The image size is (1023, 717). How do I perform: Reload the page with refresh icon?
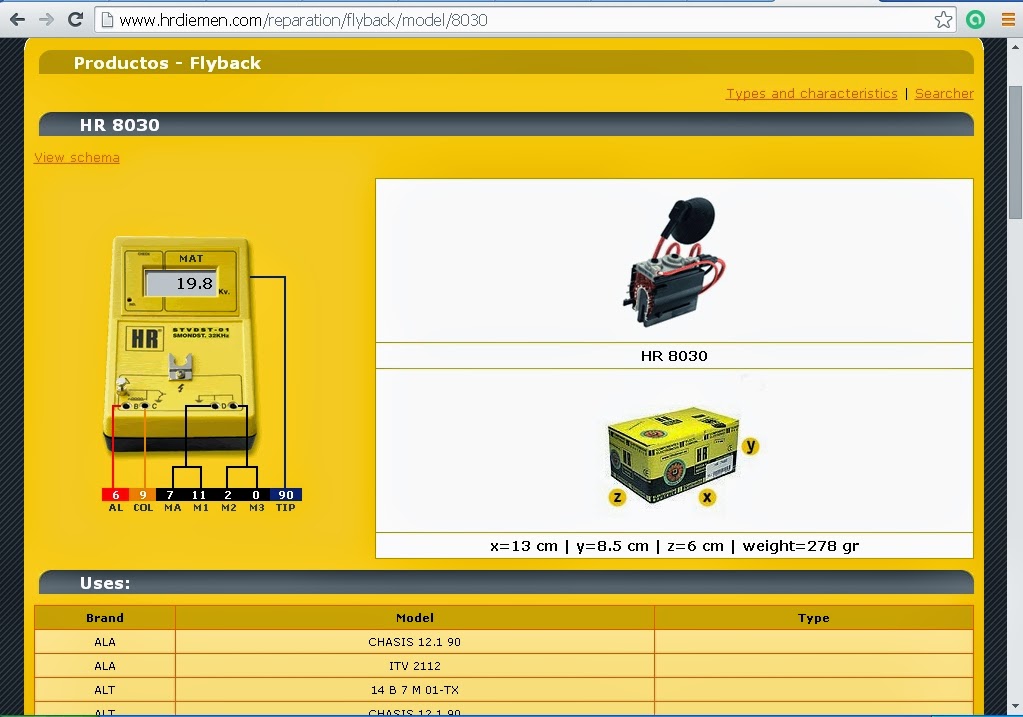click(x=76, y=20)
